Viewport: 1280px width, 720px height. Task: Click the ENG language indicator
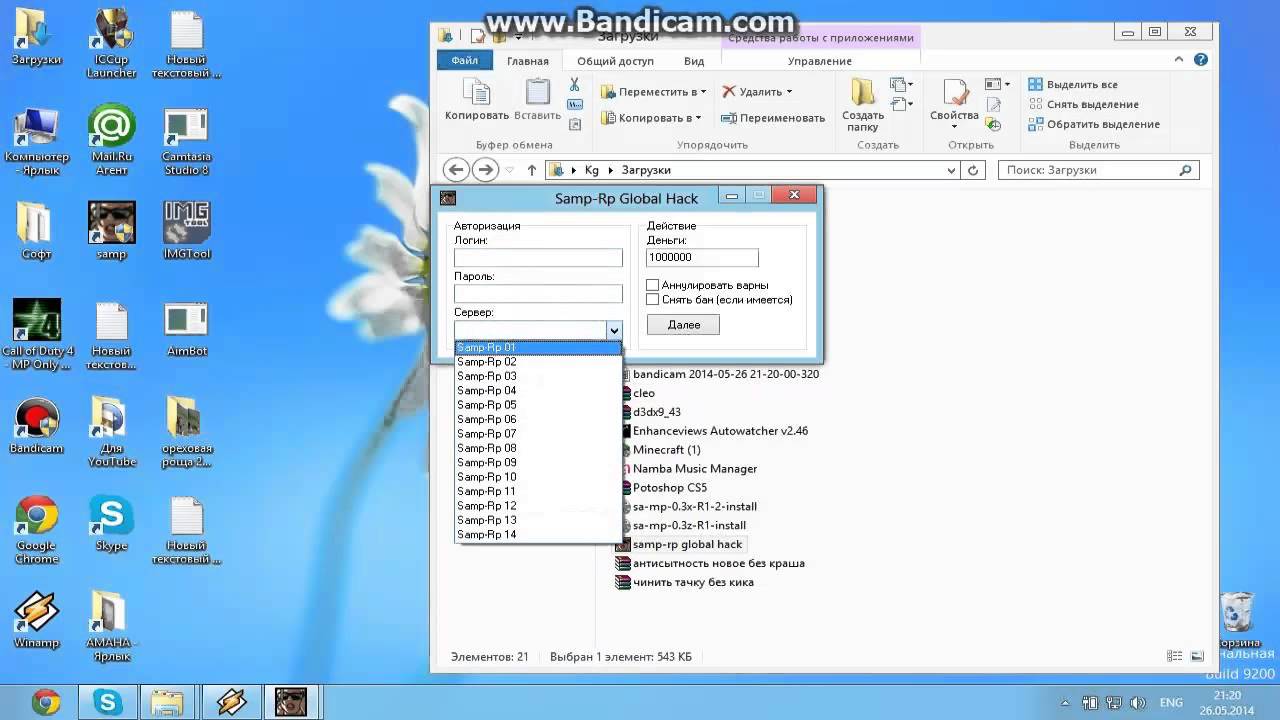tap(1171, 703)
